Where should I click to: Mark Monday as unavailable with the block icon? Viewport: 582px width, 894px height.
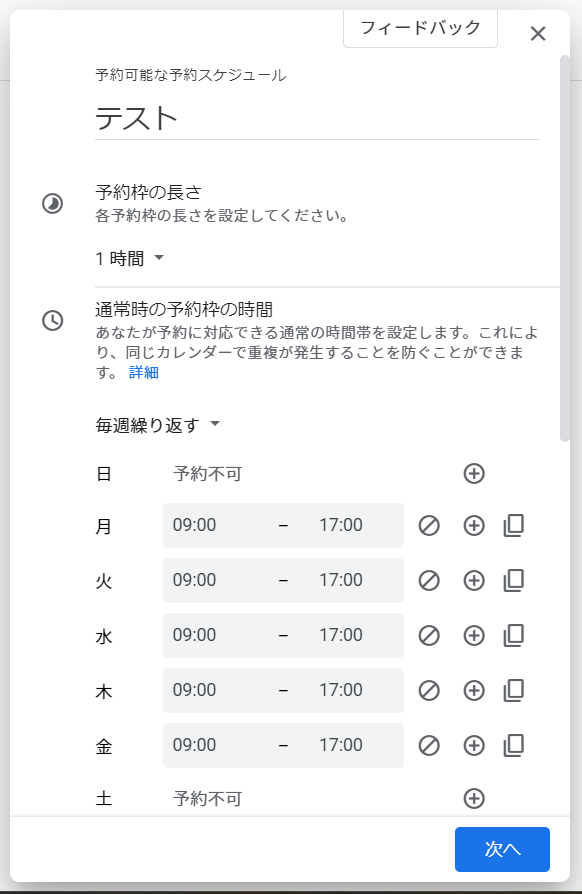[x=429, y=526]
